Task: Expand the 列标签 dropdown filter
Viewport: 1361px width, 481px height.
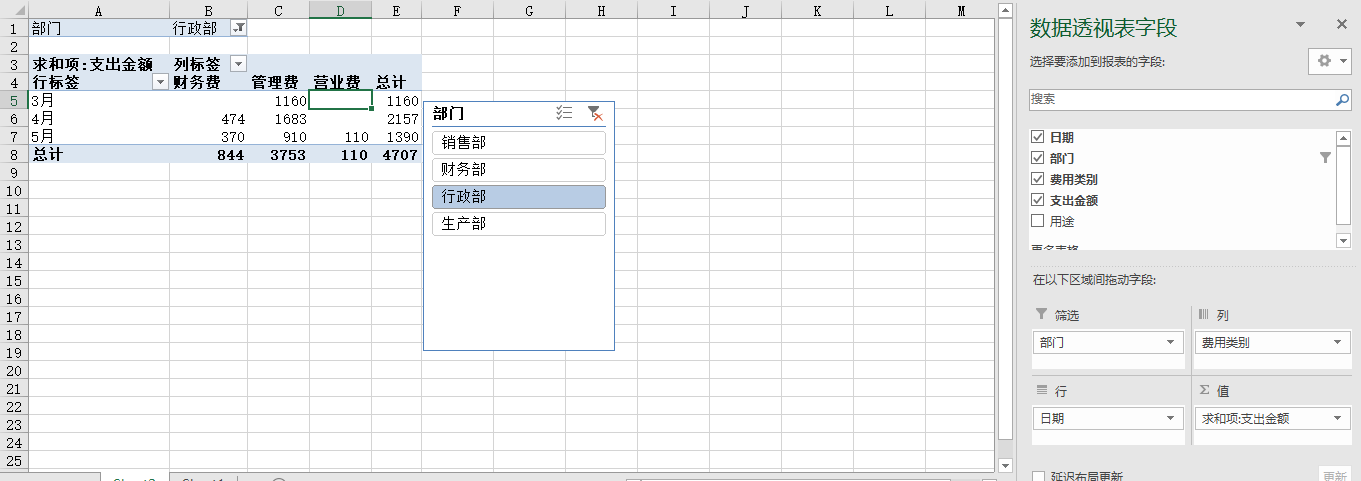Action: point(238,64)
